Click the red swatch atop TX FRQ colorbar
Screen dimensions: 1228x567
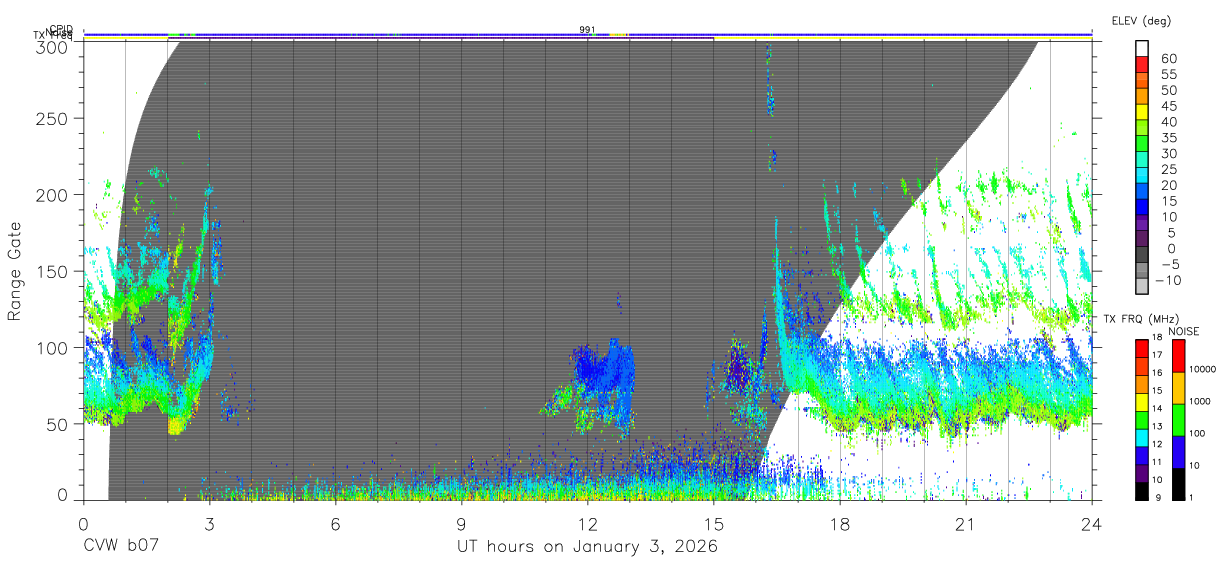[x=1142, y=348]
